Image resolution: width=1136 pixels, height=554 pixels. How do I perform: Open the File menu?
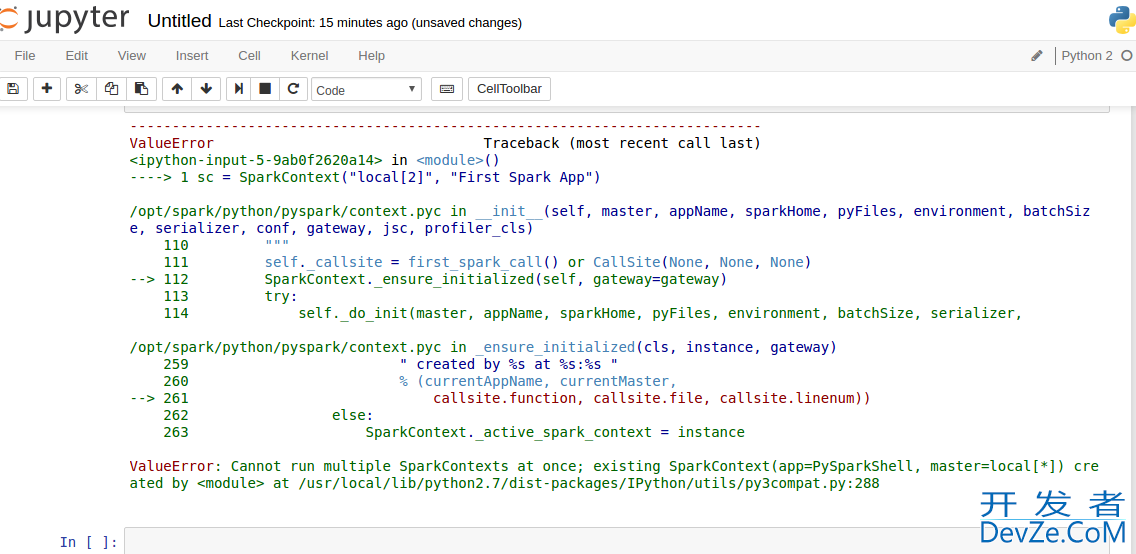tap(25, 56)
